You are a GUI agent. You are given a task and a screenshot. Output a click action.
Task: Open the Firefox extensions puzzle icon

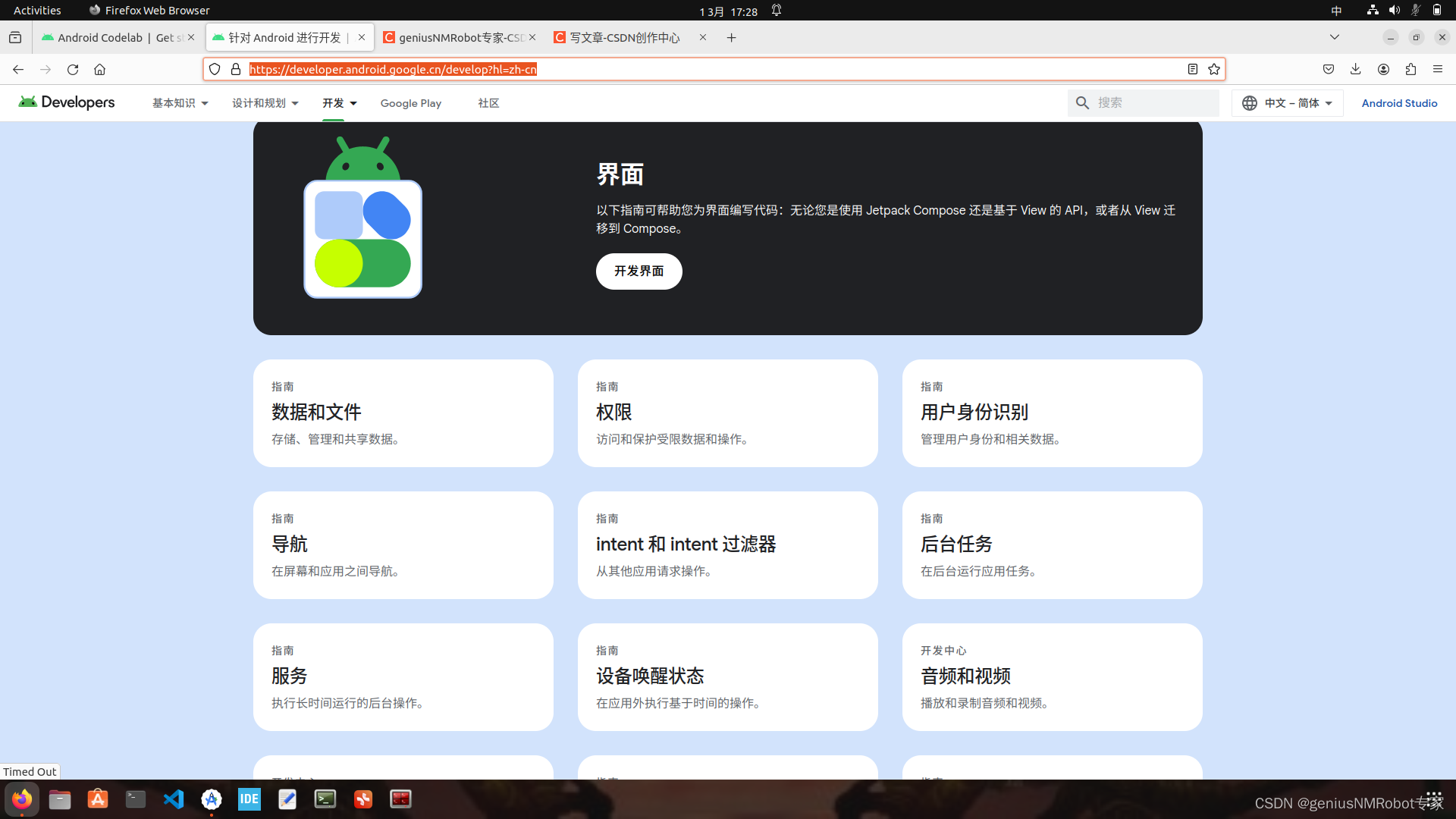pos(1410,69)
